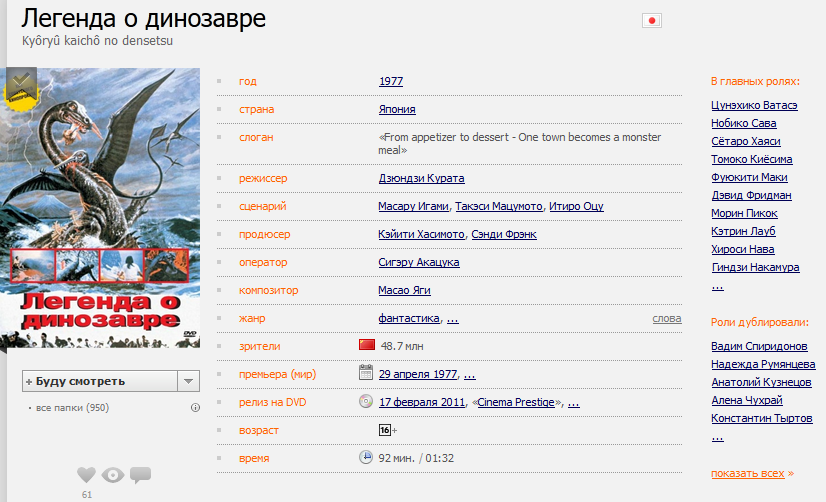Open the dropdown arrow beside 'Буду смотреть'
The height and width of the screenshot is (502, 826).
point(189,381)
